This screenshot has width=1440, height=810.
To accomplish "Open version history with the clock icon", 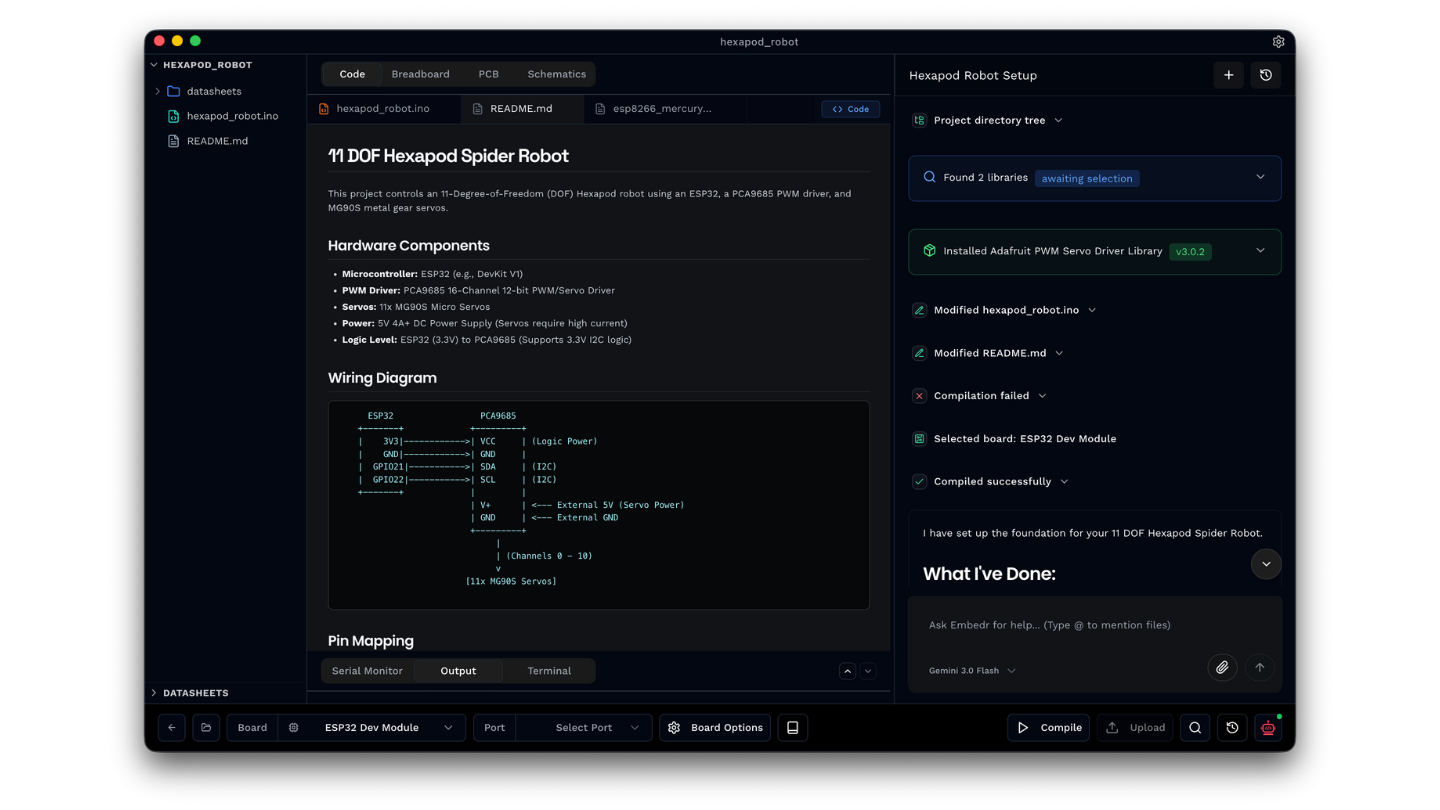I will click(1231, 727).
